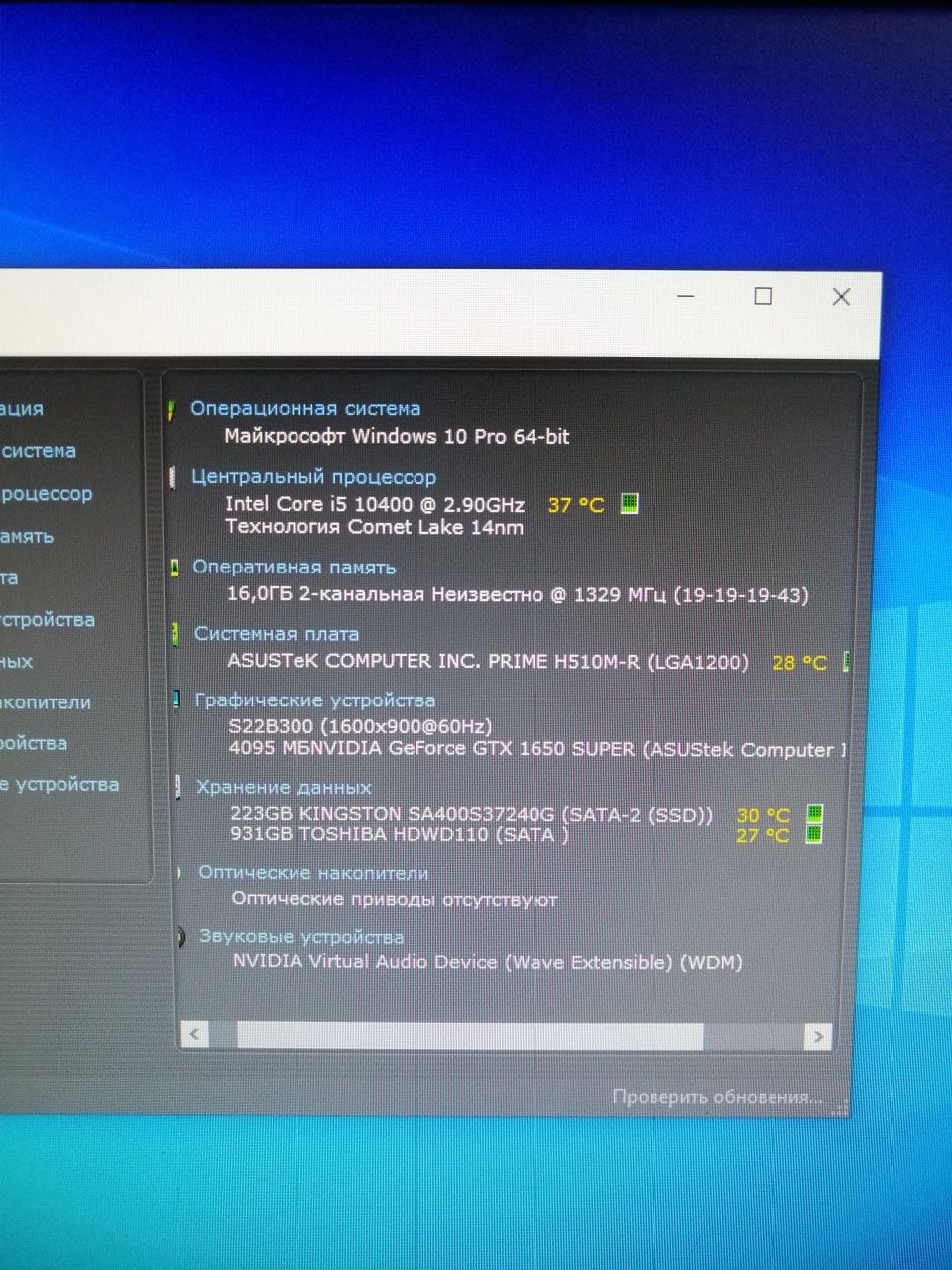Click text 'Технология Comet Lake 14nm'

pos(374,527)
